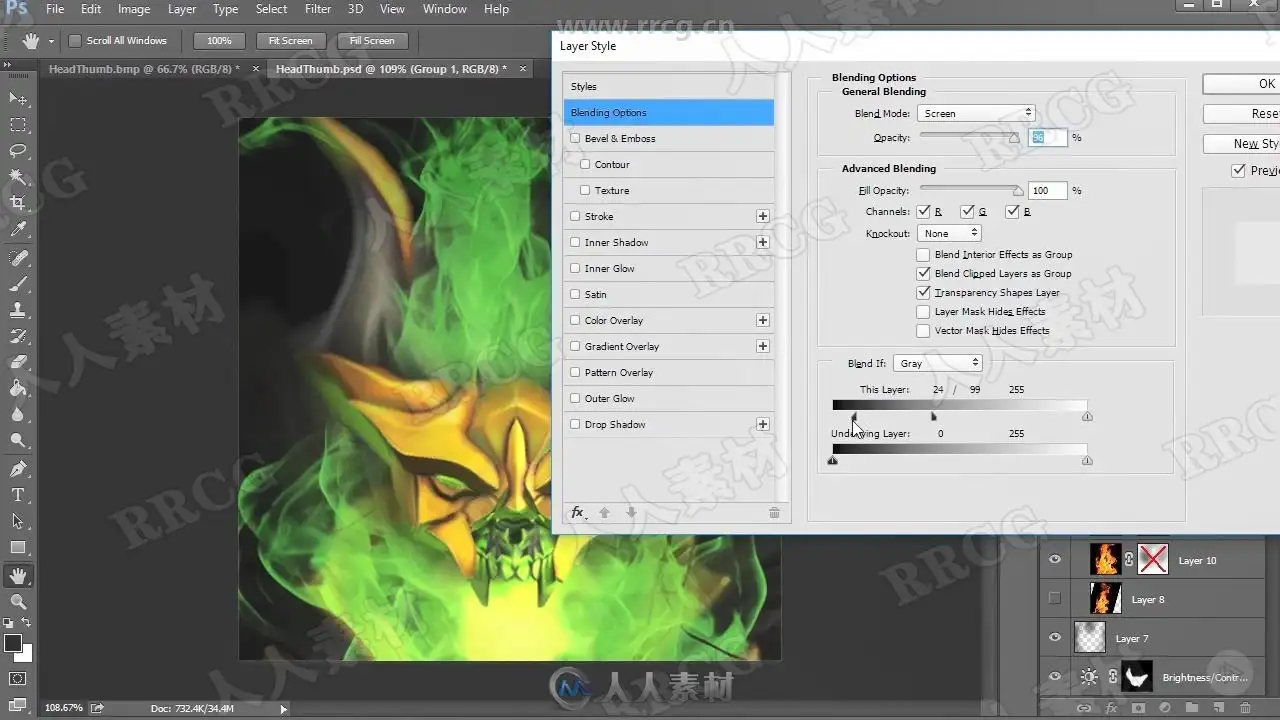Add another Gradient Overlay with plus button
This screenshot has height=720, width=1280.
[763, 346]
